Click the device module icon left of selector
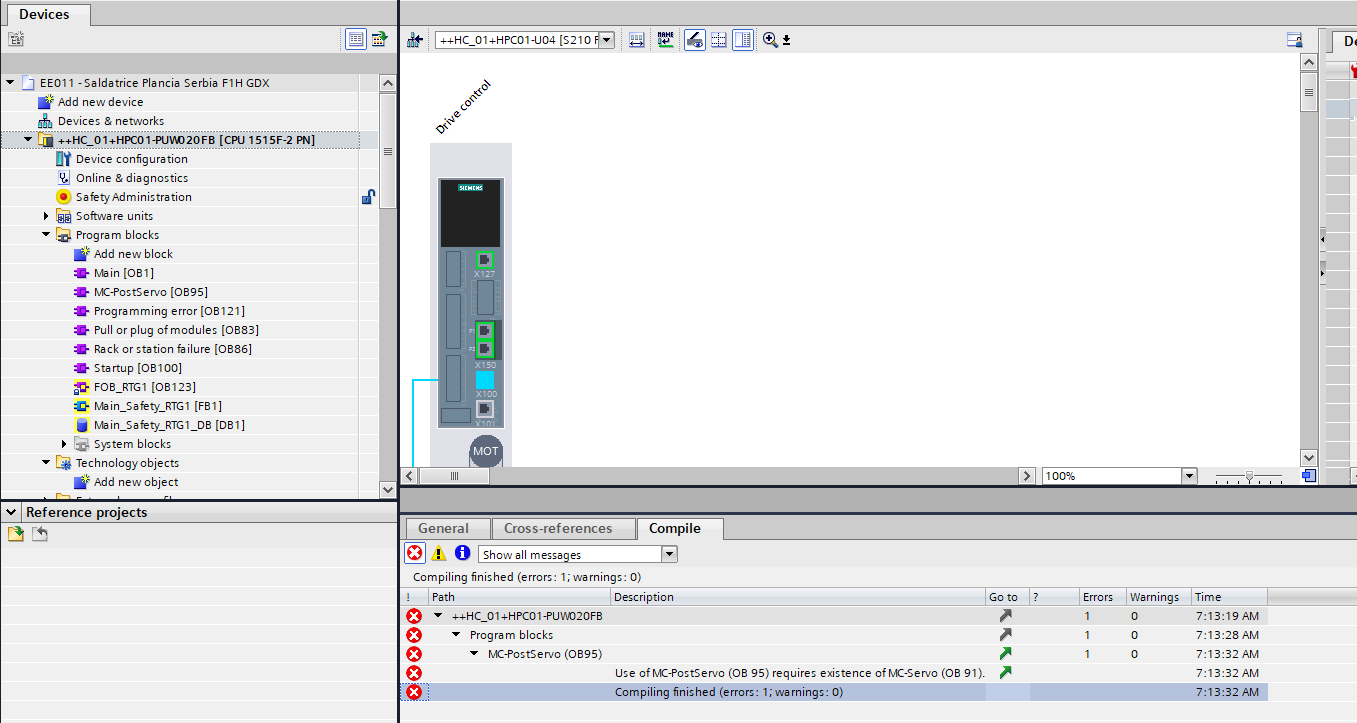Image resolution: width=1357 pixels, height=723 pixels. [x=415, y=40]
